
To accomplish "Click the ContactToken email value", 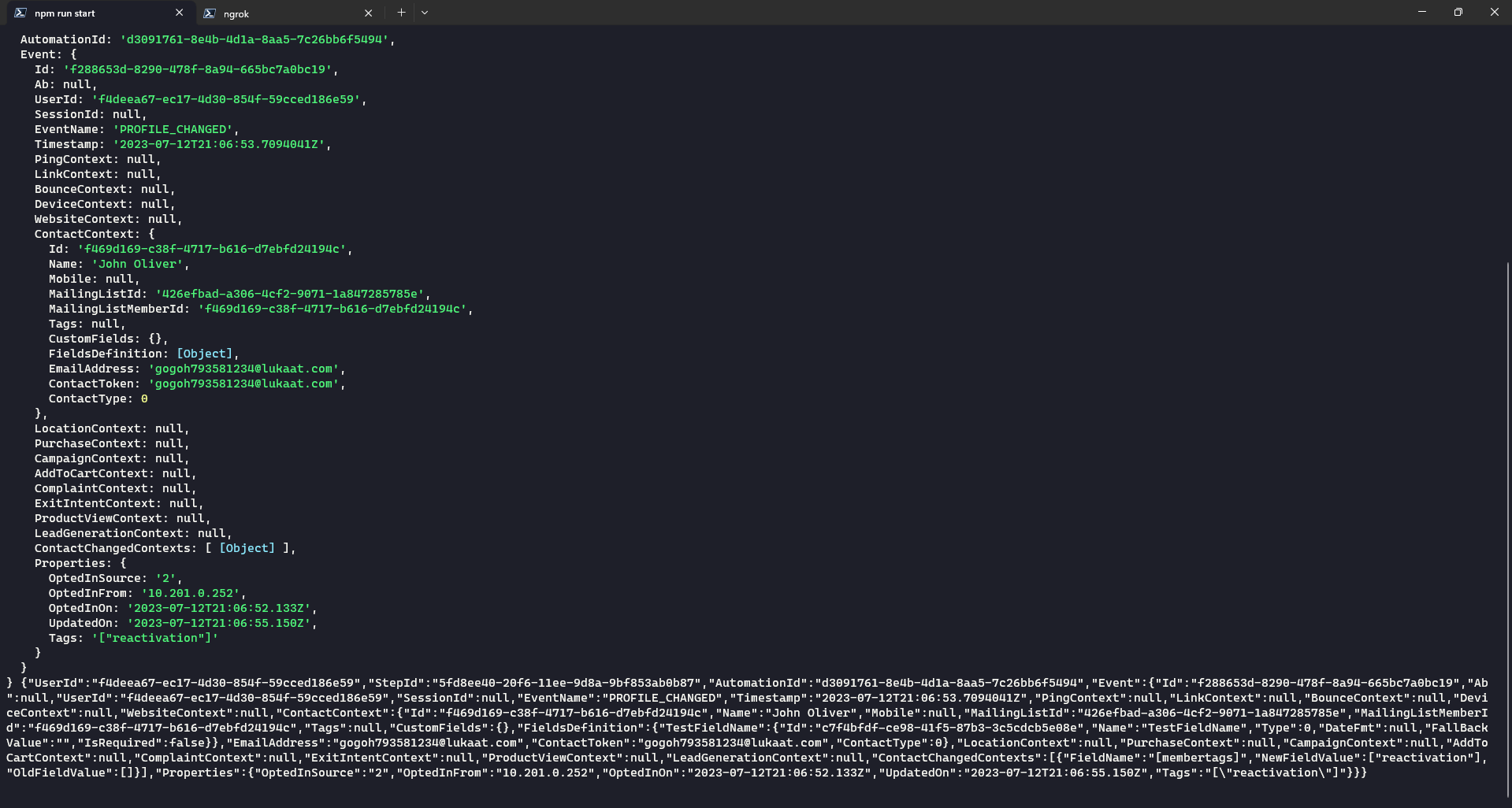I will click(x=244, y=384).
